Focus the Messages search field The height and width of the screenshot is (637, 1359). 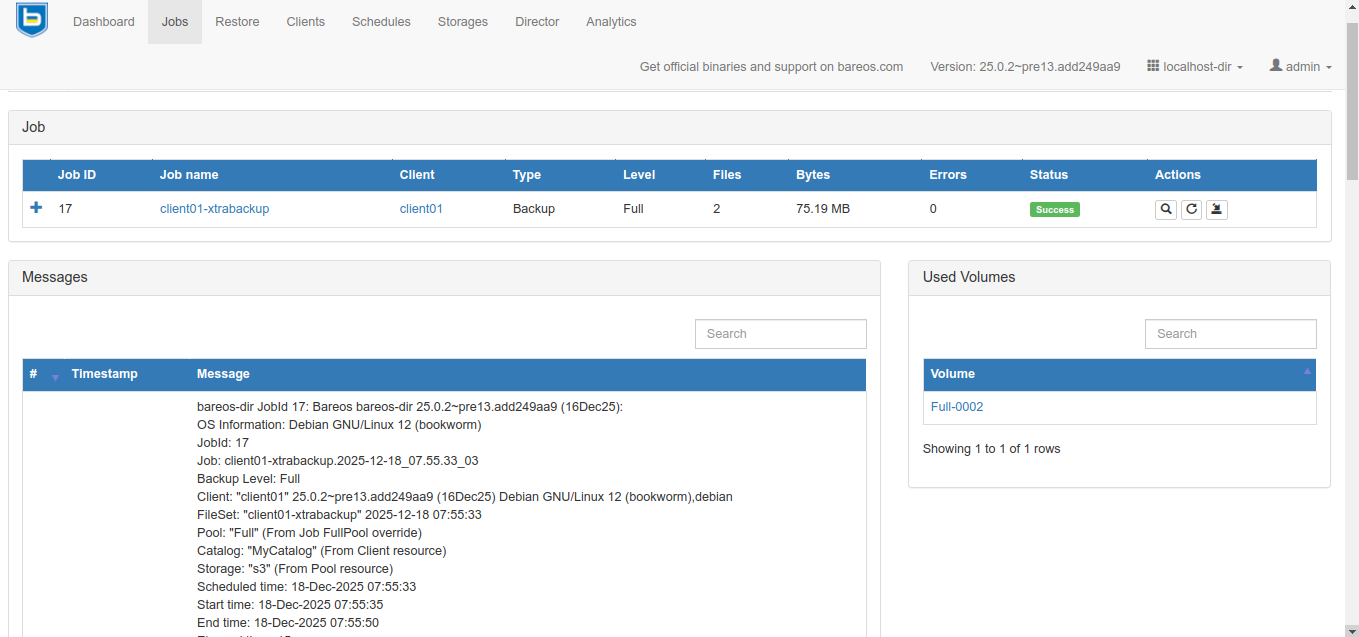781,334
